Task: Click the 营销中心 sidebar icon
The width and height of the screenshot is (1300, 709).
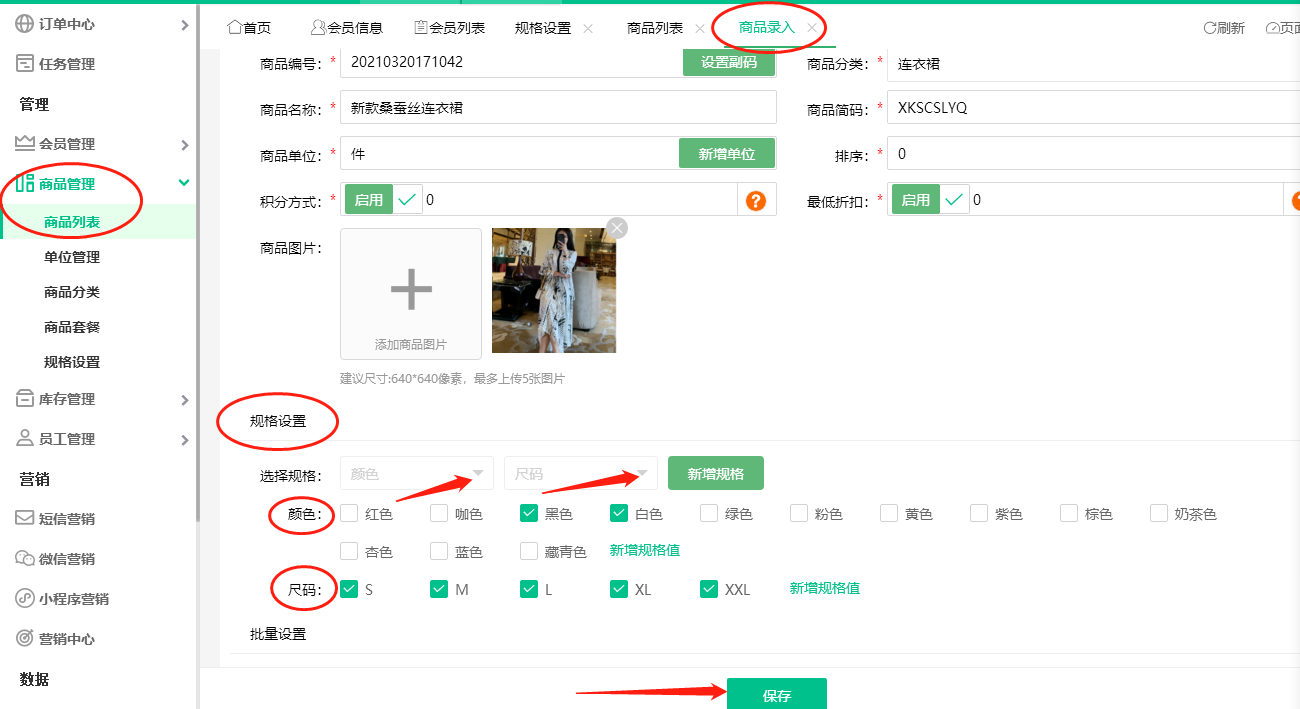Action: click(x=22, y=638)
